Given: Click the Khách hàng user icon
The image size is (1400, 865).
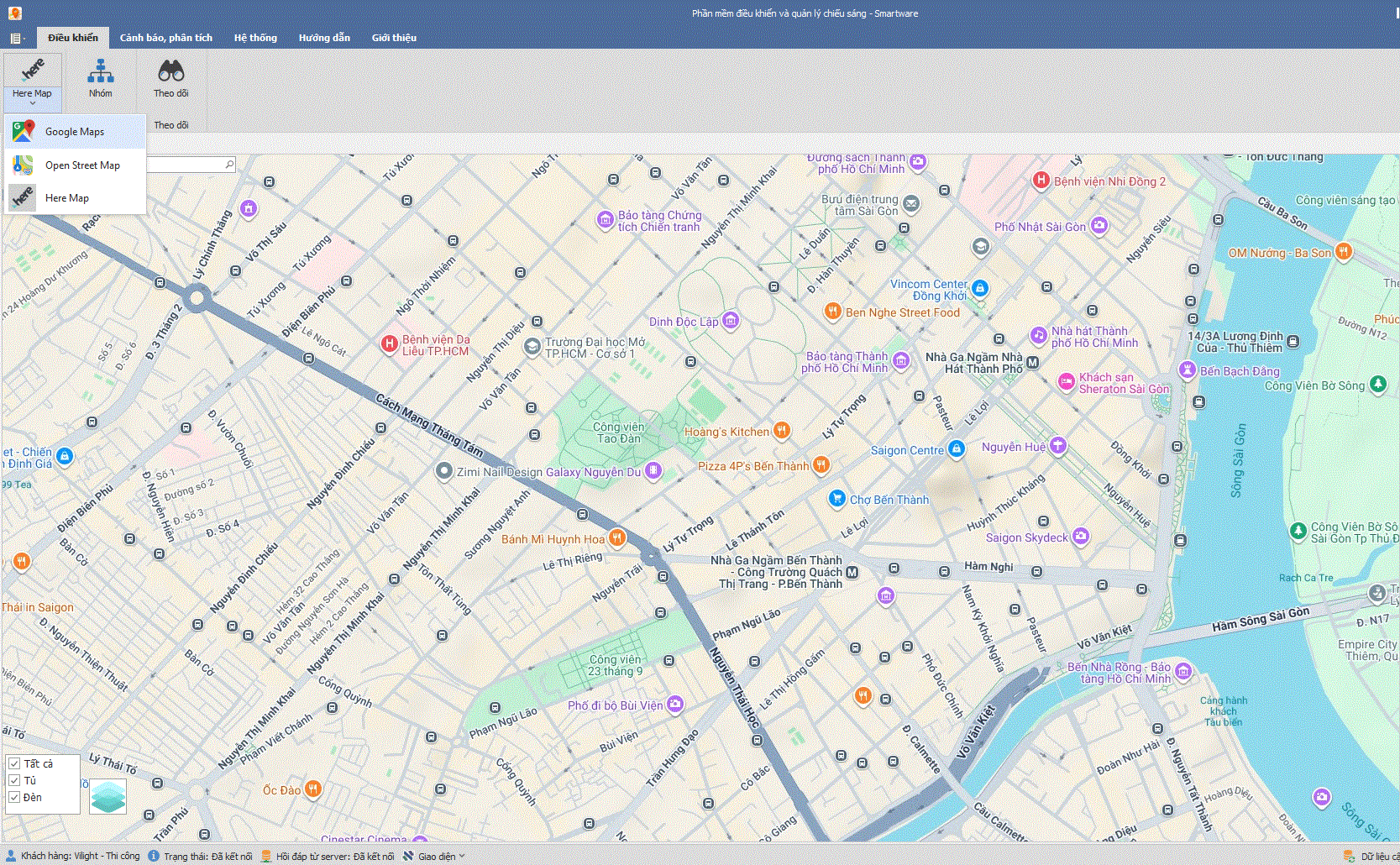Looking at the screenshot, I should [11, 856].
